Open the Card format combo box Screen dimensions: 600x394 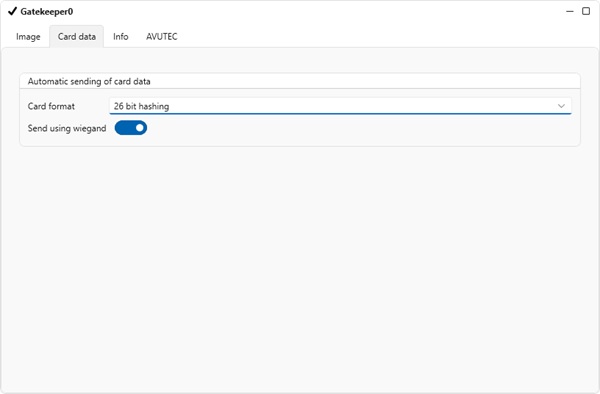point(340,106)
